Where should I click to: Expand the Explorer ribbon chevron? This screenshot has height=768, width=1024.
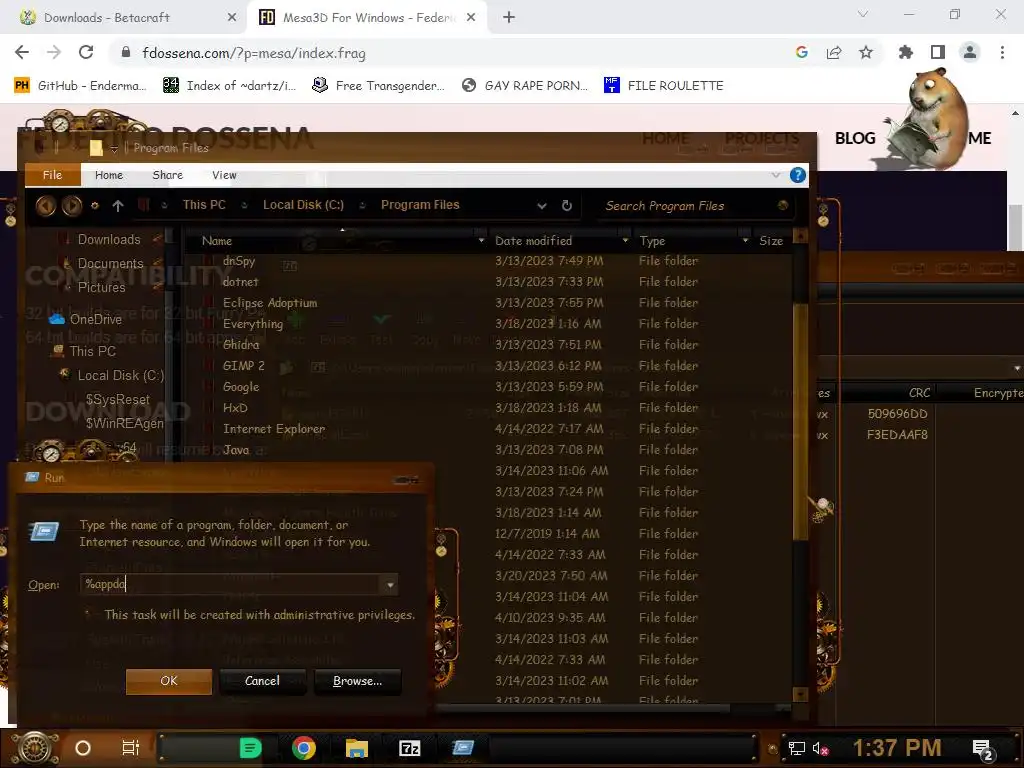[775, 175]
